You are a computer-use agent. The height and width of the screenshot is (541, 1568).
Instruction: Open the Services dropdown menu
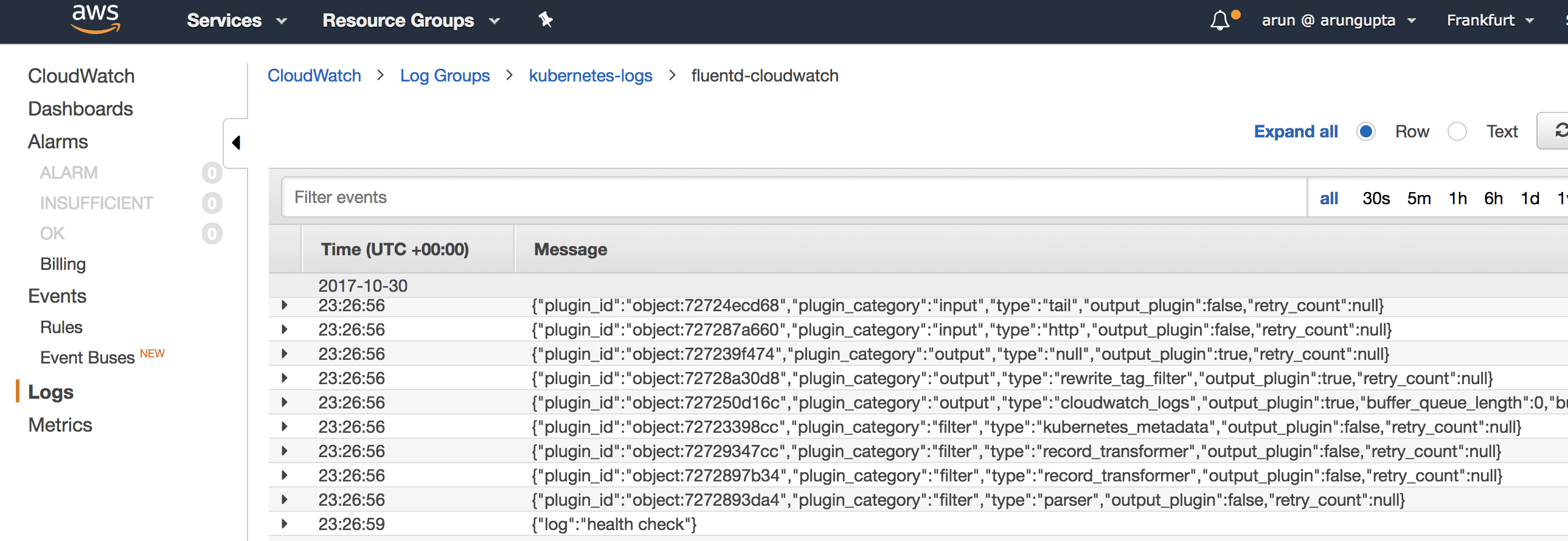pyautogui.click(x=236, y=21)
